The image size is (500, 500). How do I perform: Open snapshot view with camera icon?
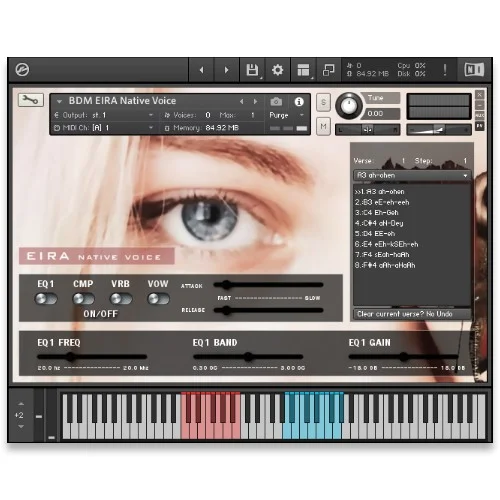tap(276, 101)
